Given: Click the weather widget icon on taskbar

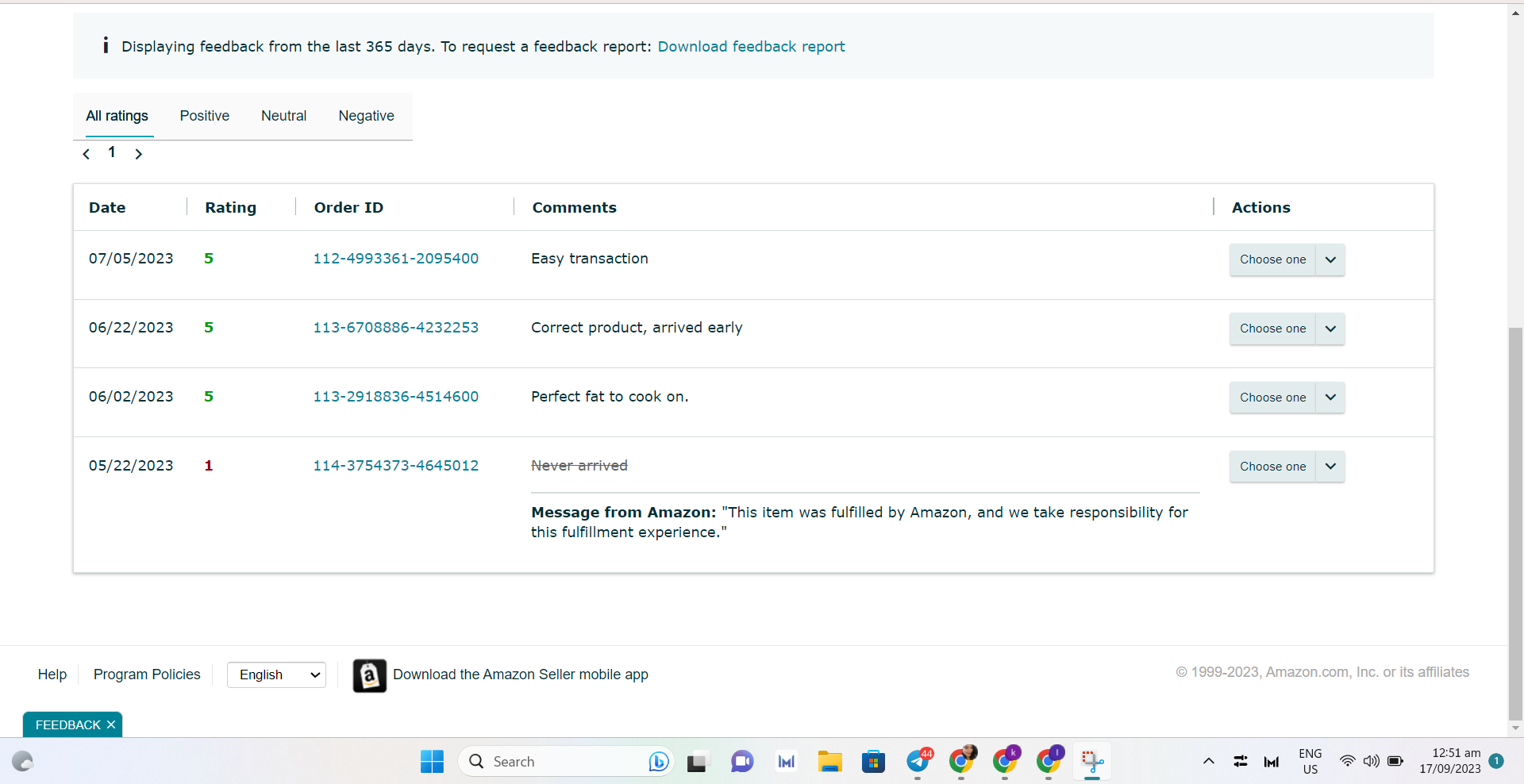Looking at the screenshot, I should pos(22,762).
